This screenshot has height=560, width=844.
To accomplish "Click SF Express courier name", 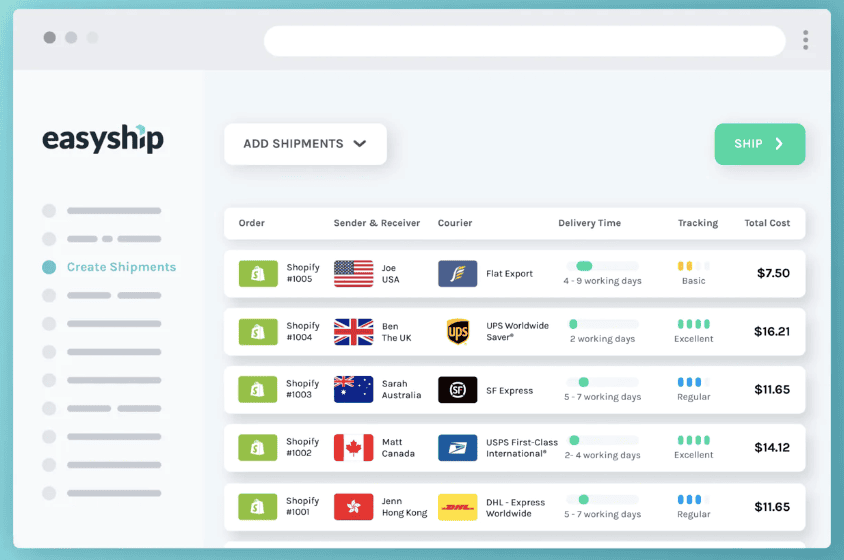I will pyautogui.click(x=509, y=390).
